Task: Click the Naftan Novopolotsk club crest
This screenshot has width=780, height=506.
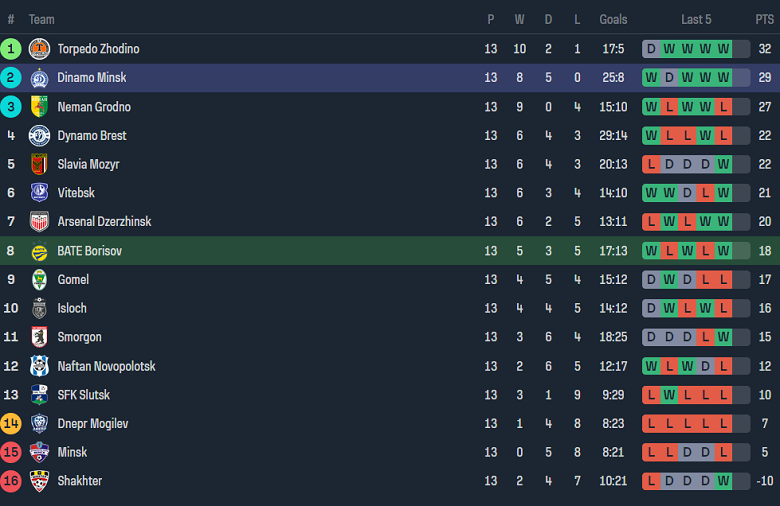Action: [39, 366]
